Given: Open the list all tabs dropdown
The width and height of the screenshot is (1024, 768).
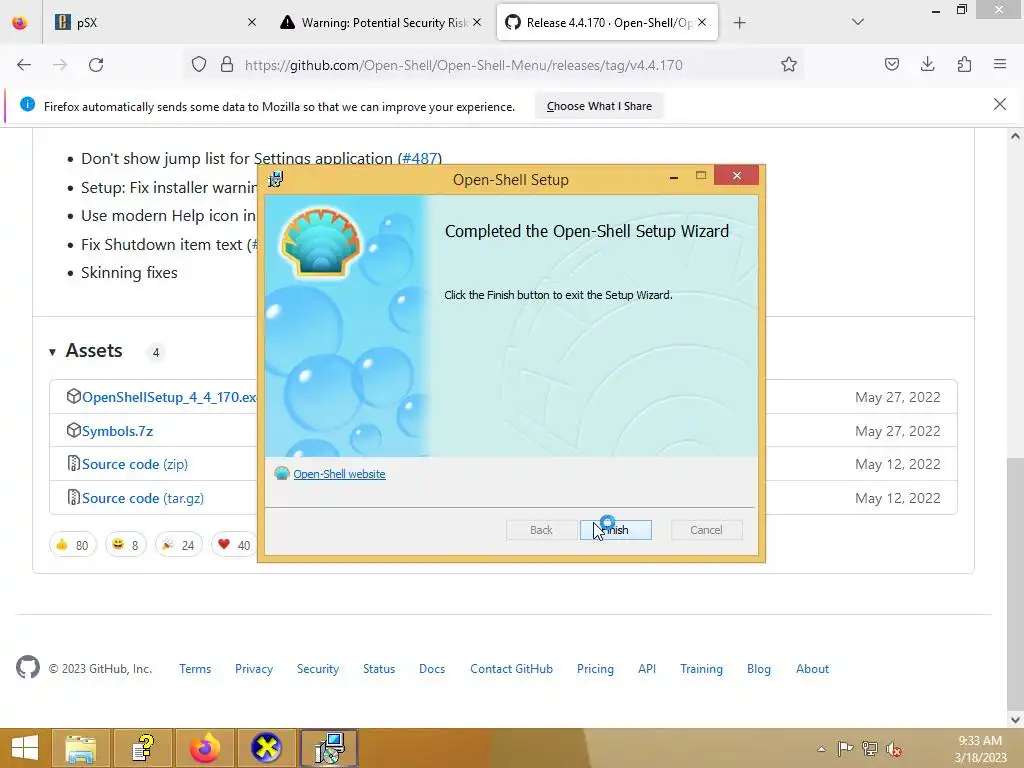Looking at the screenshot, I should 858,22.
